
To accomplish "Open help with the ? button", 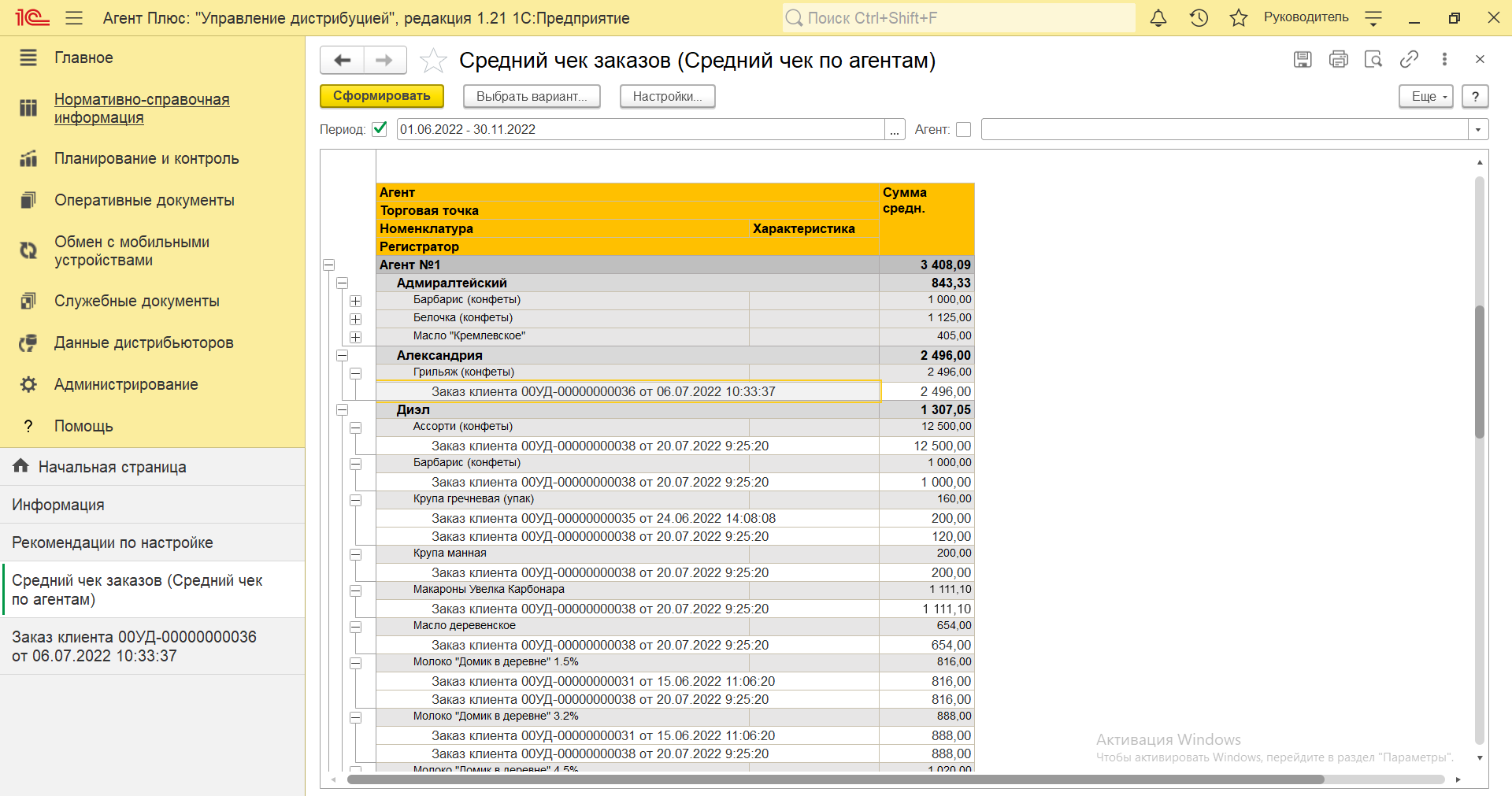I will tap(1475, 96).
